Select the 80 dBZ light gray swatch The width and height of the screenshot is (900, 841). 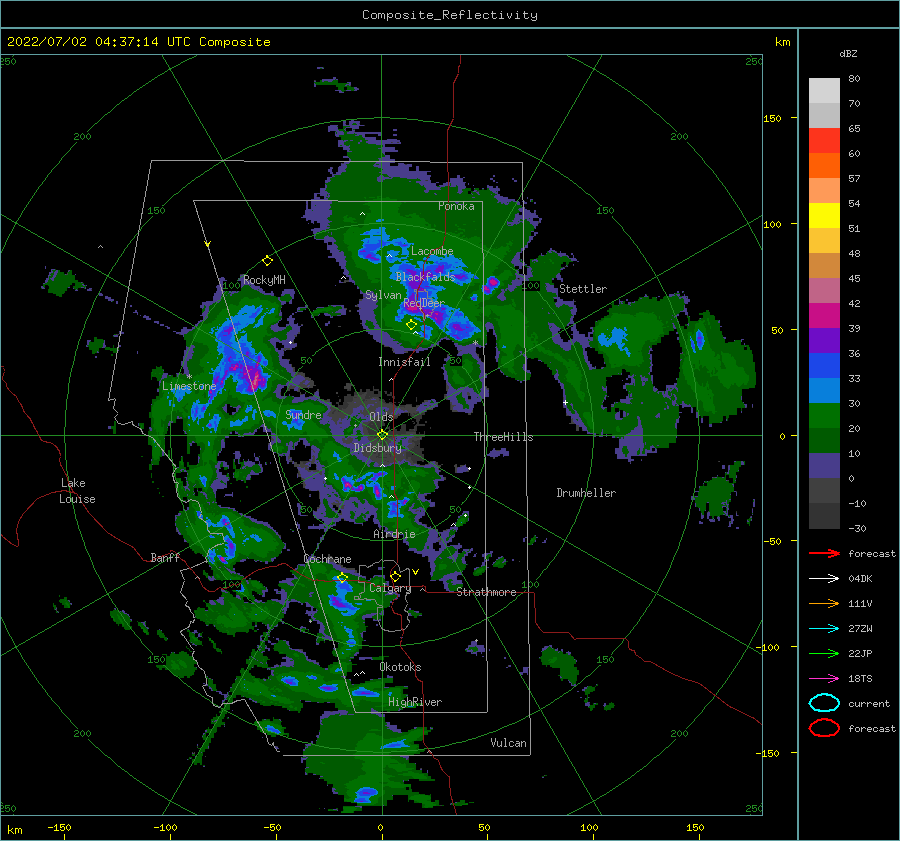click(824, 91)
